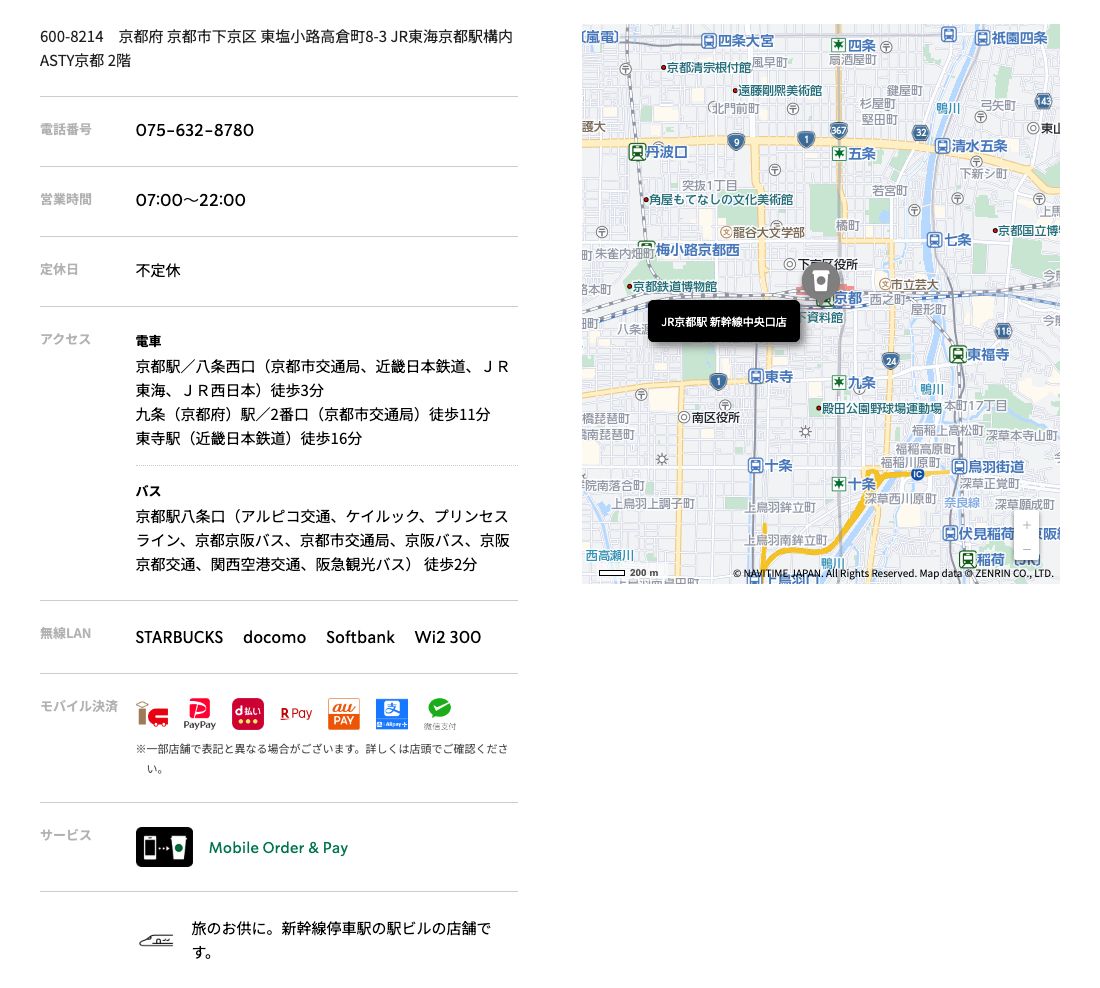Viewport: 1100px width, 988px height.
Task: Click the 殿田公園野球場運動場 map label
Action: coord(878,408)
